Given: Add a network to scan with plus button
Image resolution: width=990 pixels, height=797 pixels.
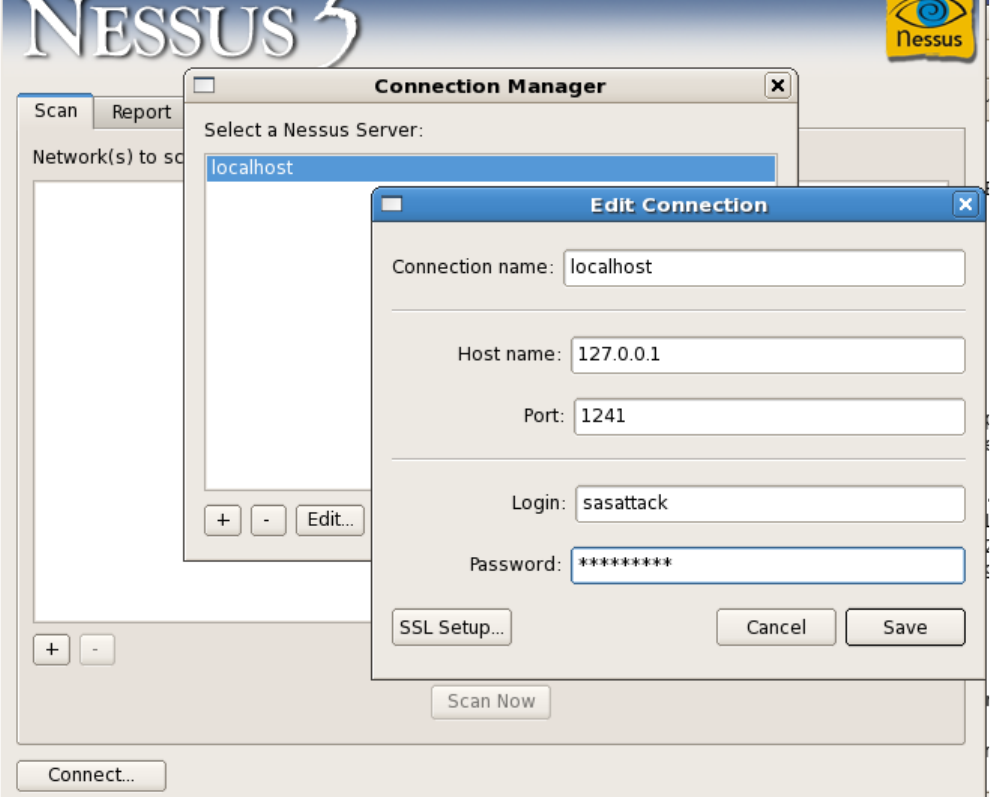Looking at the screenshot, I should pos(52,650).
